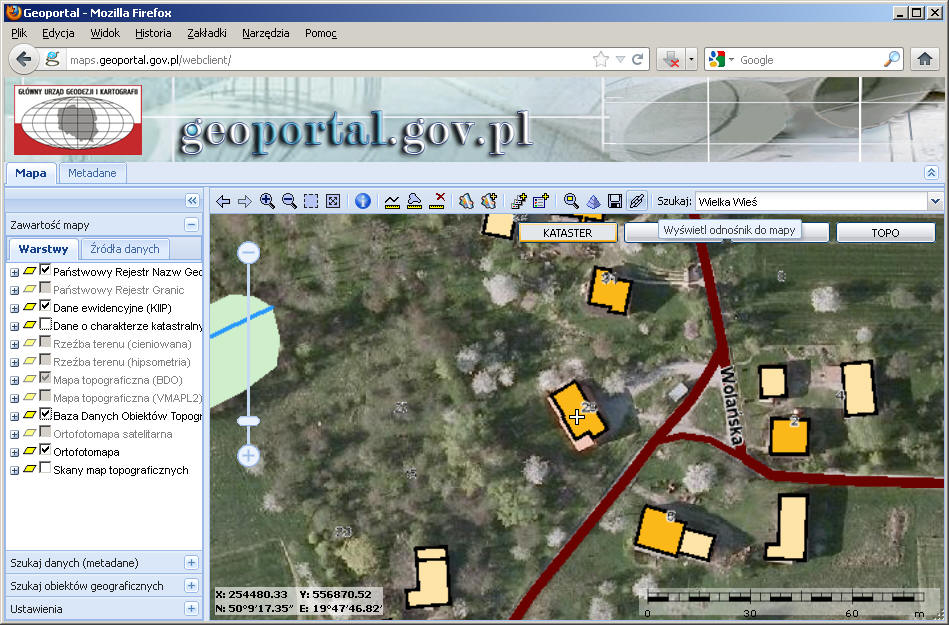Toggle Rzeźba terenu (hipsometria) checkbox

45,360
